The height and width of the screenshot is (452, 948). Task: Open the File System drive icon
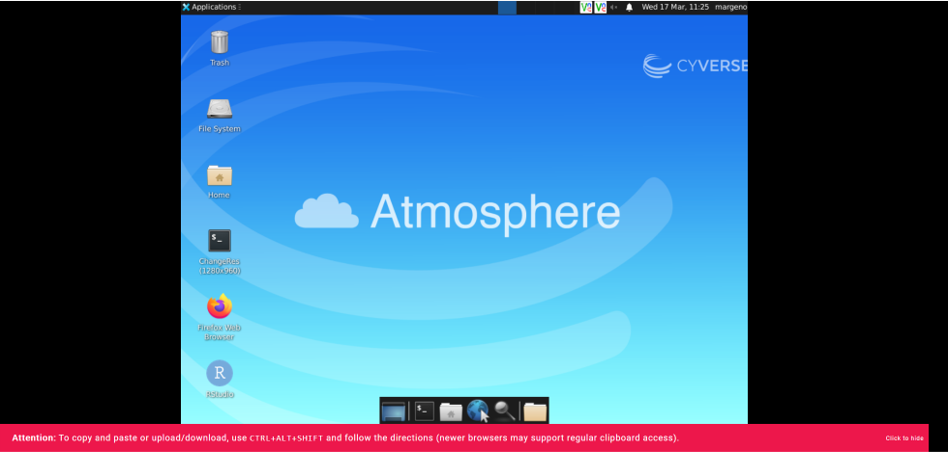219,109
